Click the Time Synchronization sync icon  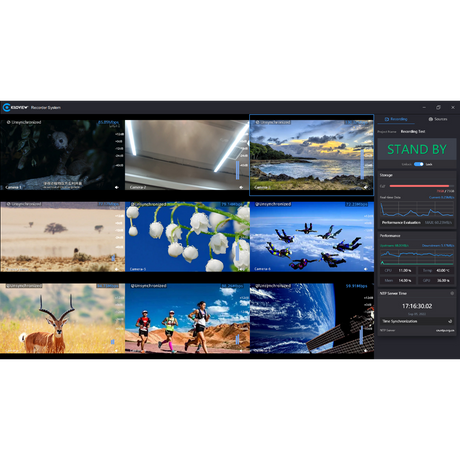point(450,321)
